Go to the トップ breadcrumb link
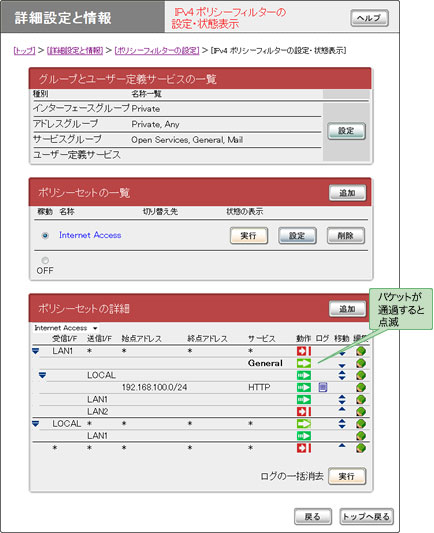This screenshot has width=434, height=533. pos(24,51)
